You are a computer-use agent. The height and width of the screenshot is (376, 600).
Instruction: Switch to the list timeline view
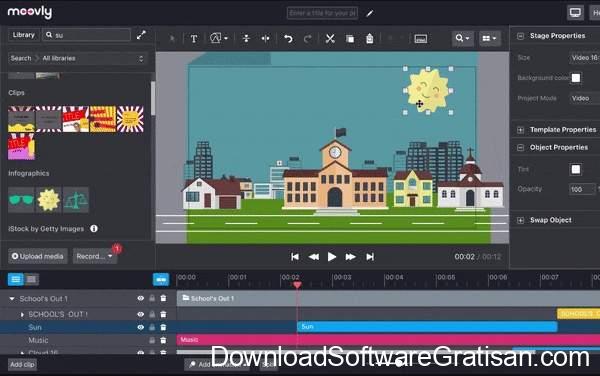16,280
